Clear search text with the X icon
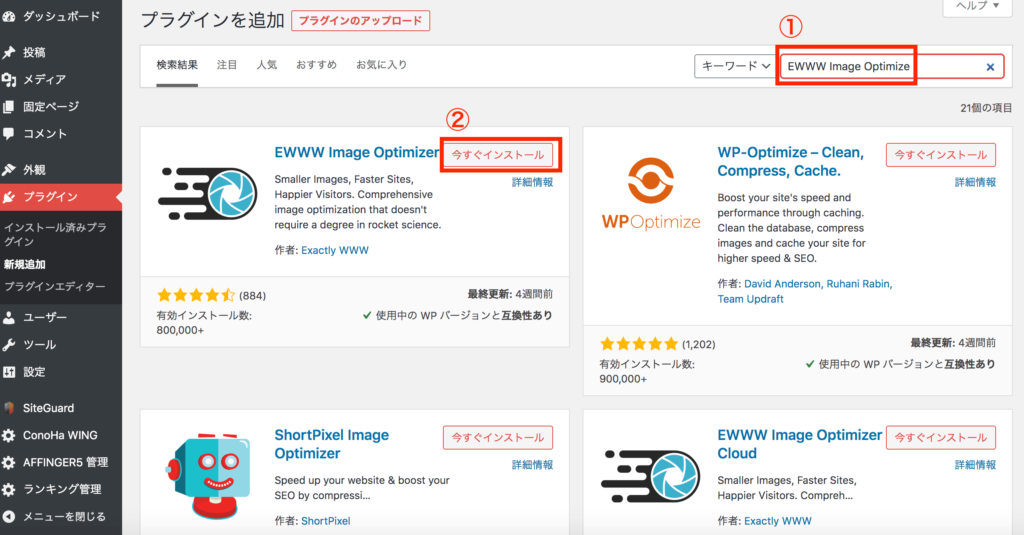The height and width of the screenshot is (535, 1024). click(x=990, y=67)
